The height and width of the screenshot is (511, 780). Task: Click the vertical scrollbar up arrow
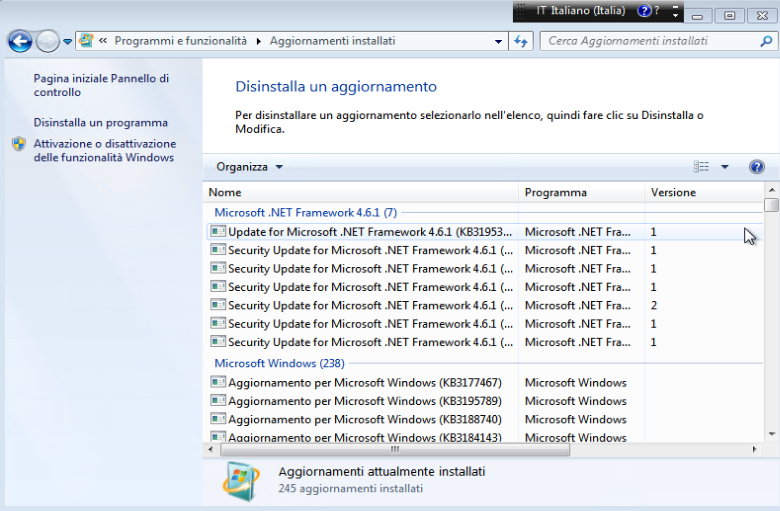click(772, 190)
